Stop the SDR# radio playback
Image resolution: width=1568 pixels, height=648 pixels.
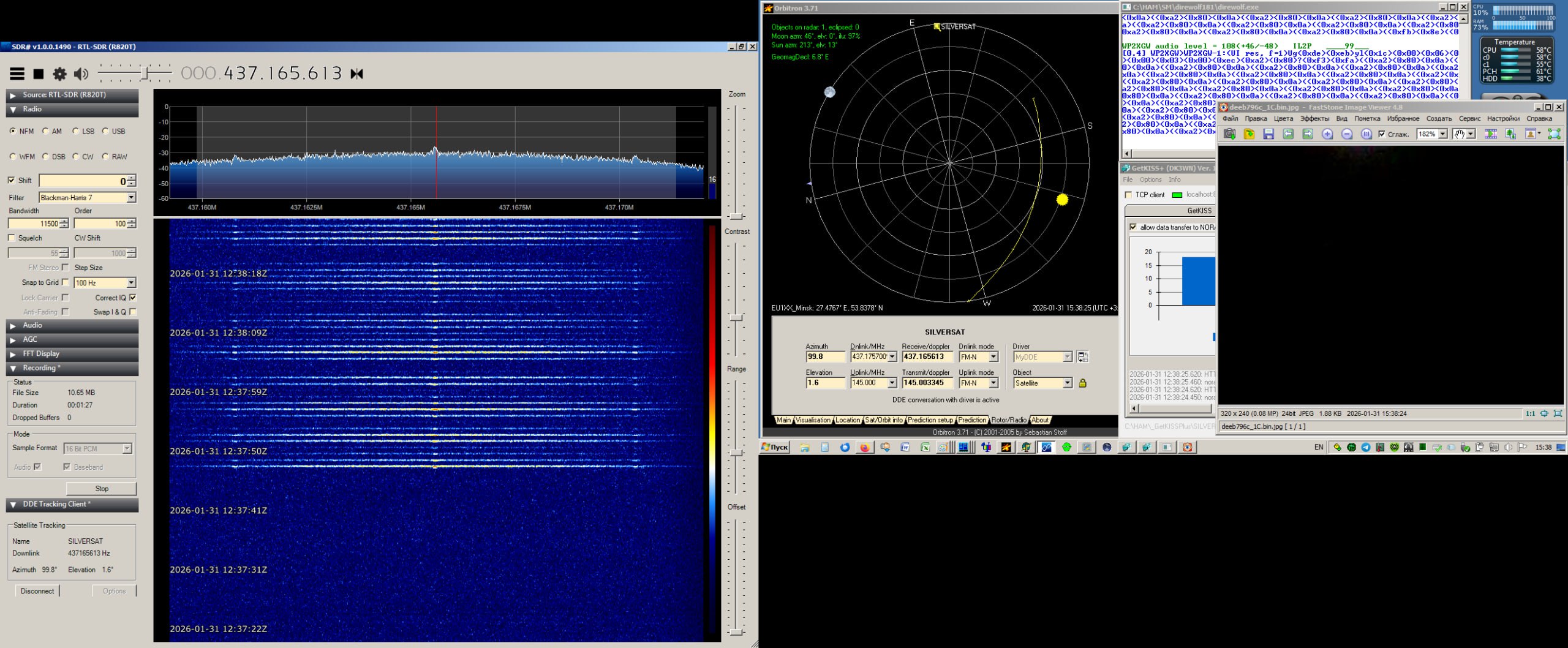pyautogui.click(x=38, y=74)
